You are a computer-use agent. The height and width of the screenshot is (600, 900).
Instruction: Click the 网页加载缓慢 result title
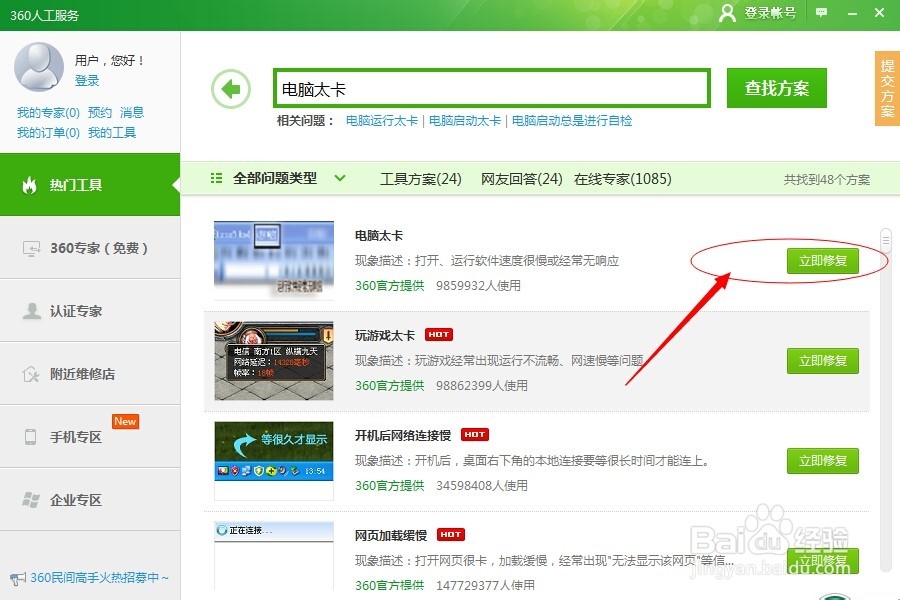tap(391, 535)
